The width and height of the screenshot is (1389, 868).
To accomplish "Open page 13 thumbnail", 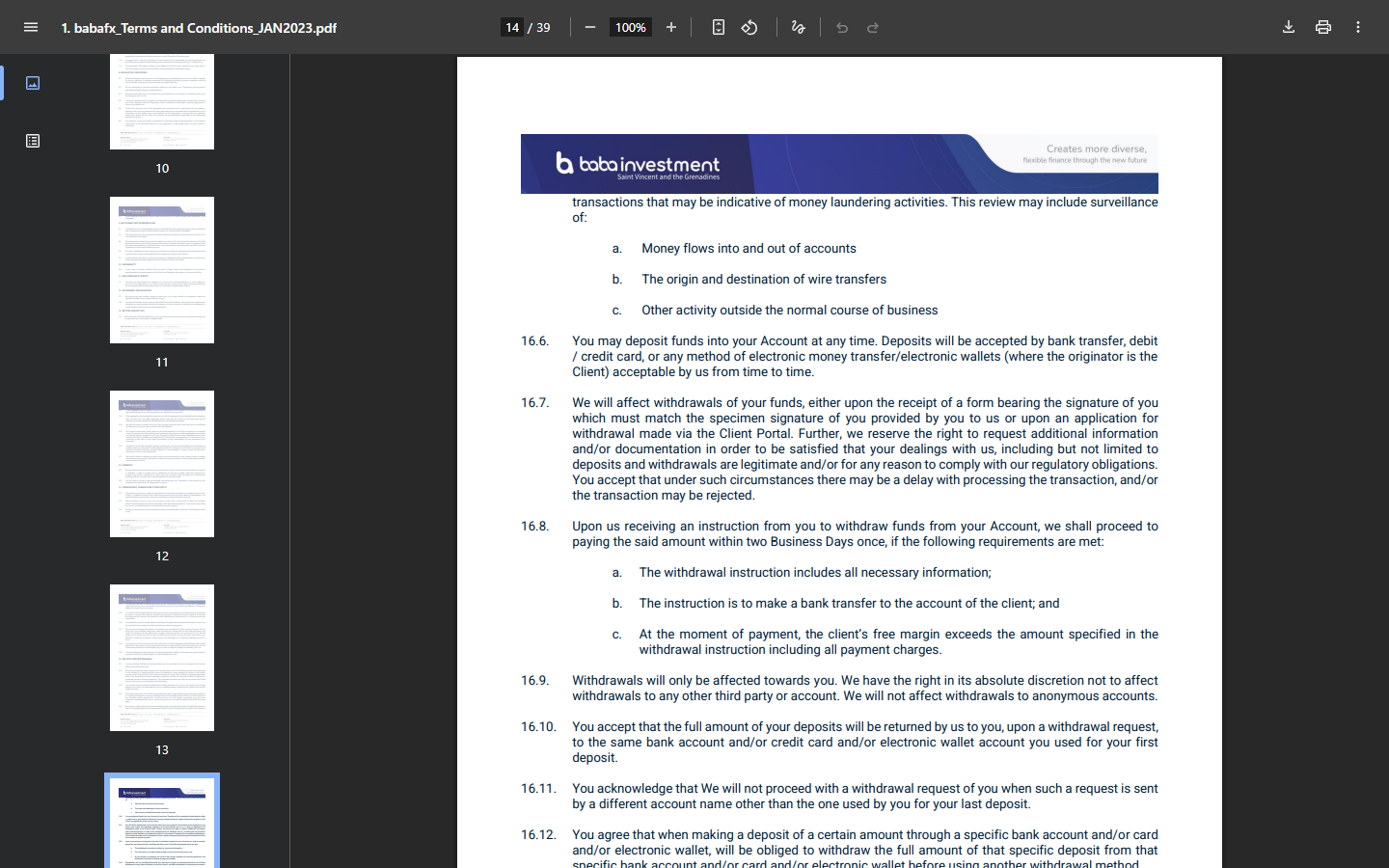I will 162,658.
